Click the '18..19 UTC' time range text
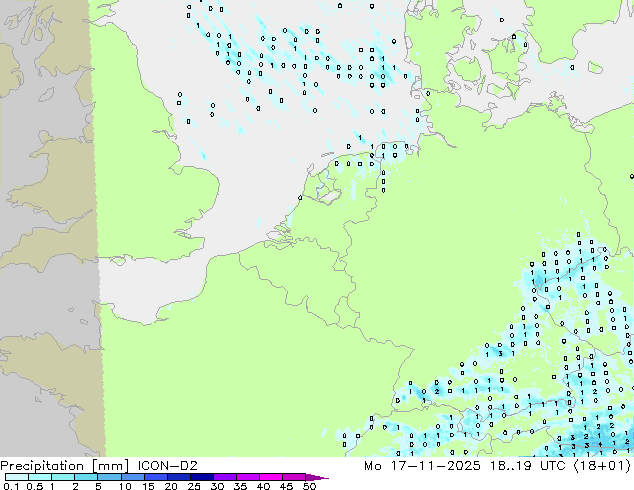This screenshot has height=490, width=634. point(528,466)
